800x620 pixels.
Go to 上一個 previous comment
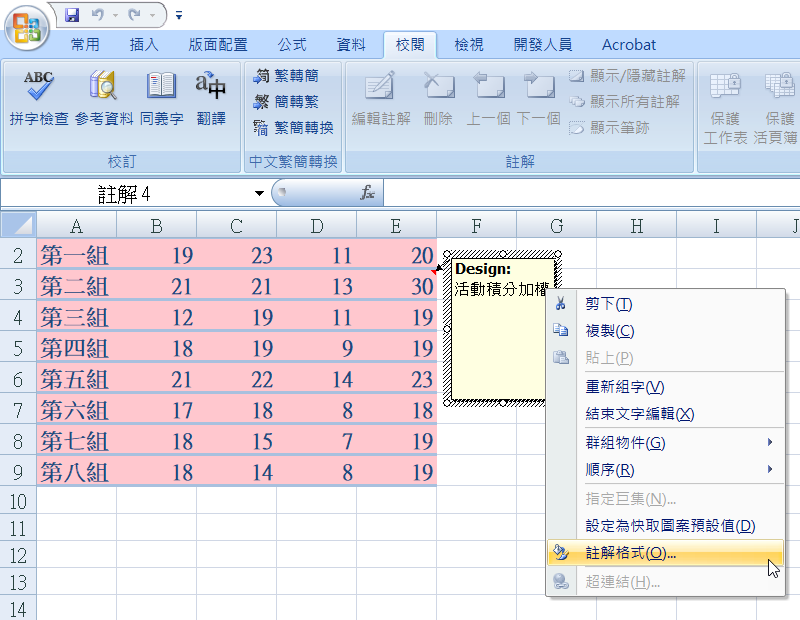pos(489,98)
